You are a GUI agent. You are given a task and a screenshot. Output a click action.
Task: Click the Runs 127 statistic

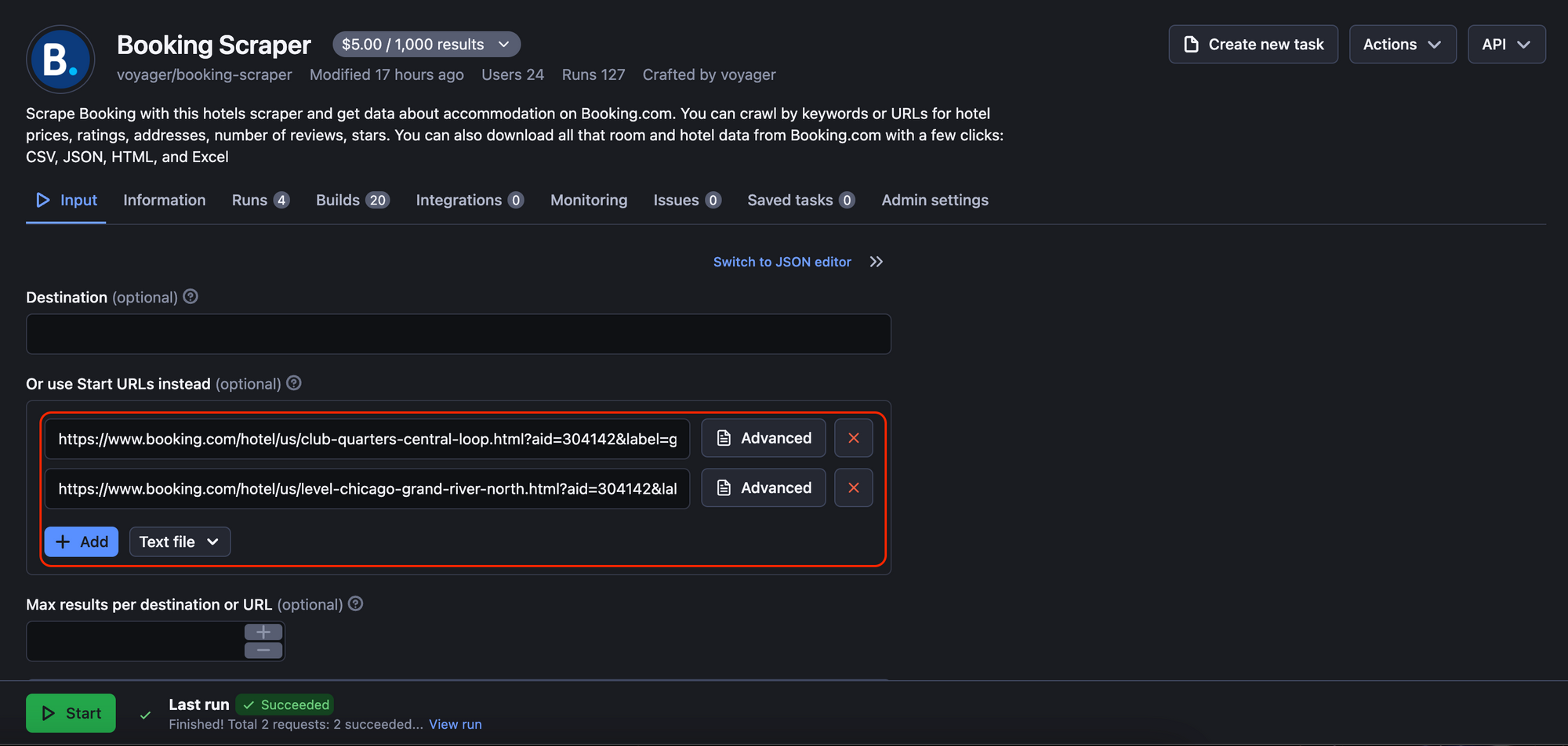pyautogui.click(x=593, y=75)
